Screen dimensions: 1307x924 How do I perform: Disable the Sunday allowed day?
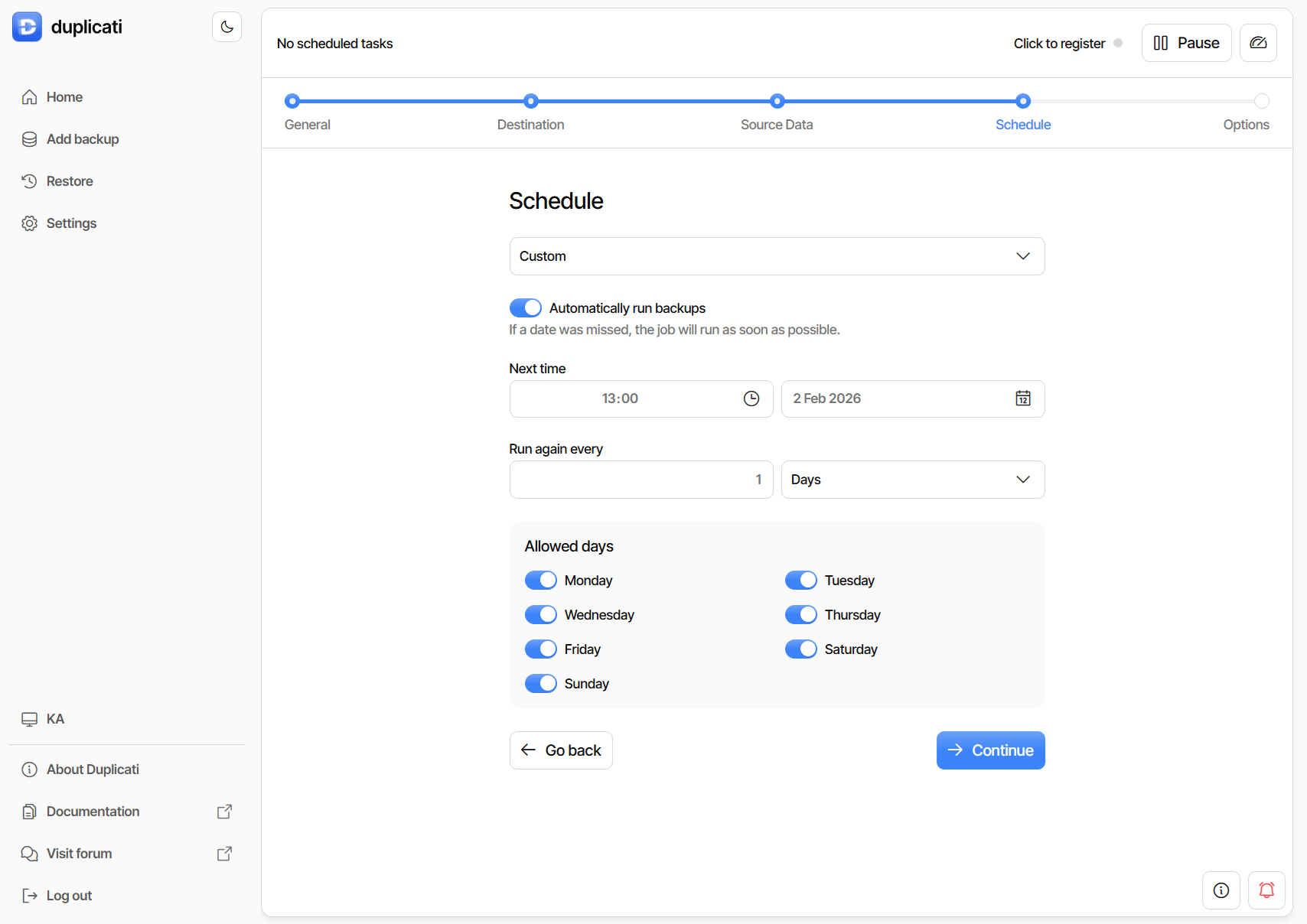click(540, 683)
